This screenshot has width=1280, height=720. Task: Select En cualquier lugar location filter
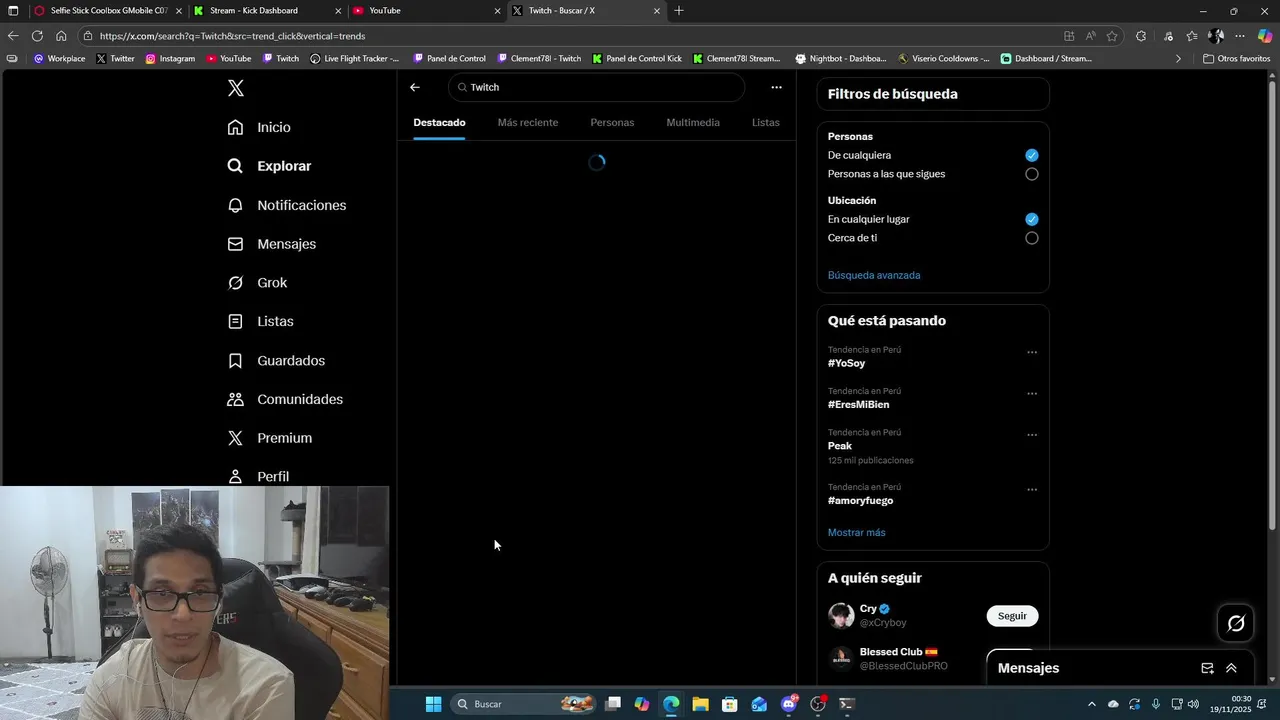1032,219
